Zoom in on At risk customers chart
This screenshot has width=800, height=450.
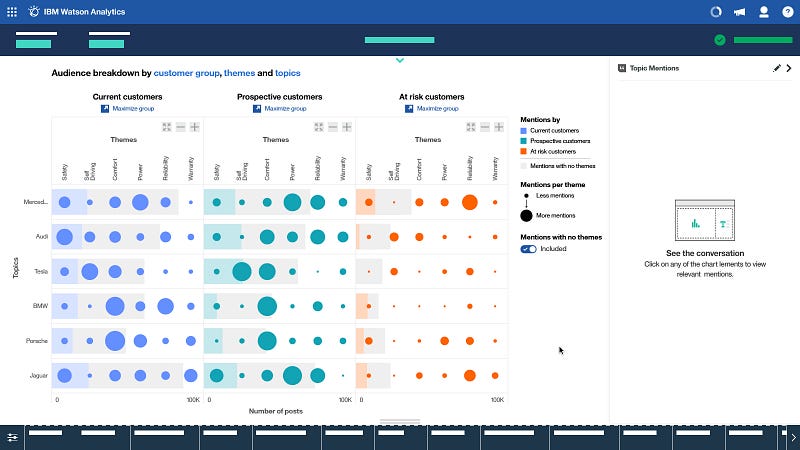[x=498, y=127]
